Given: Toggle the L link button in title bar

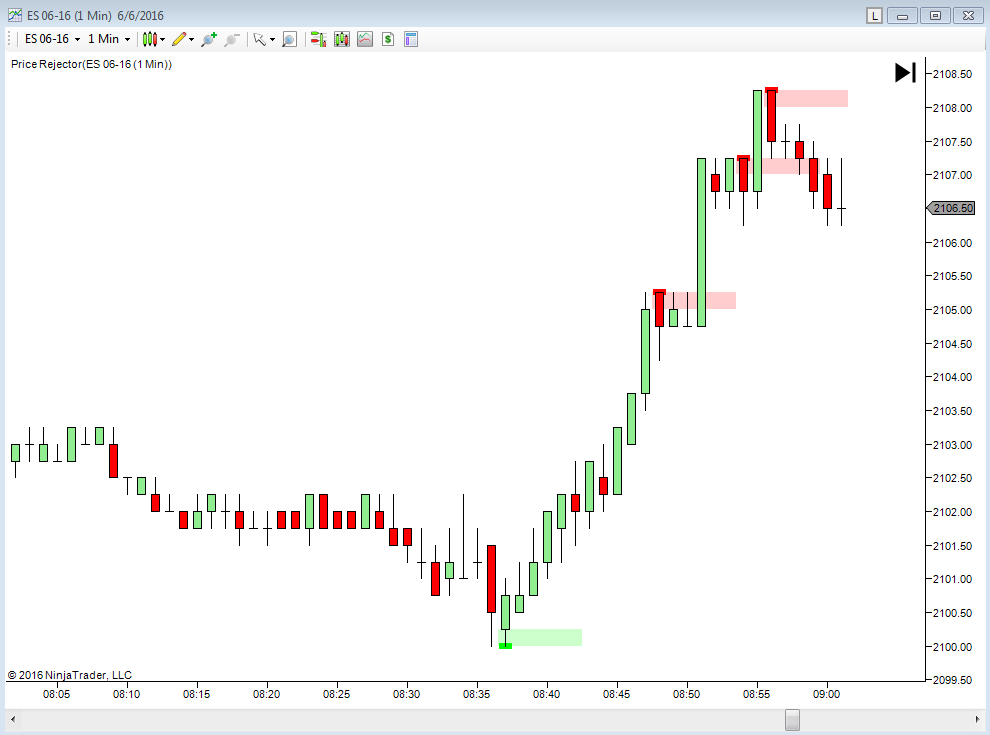Looking at the screenshot, I should click(874, 15).
